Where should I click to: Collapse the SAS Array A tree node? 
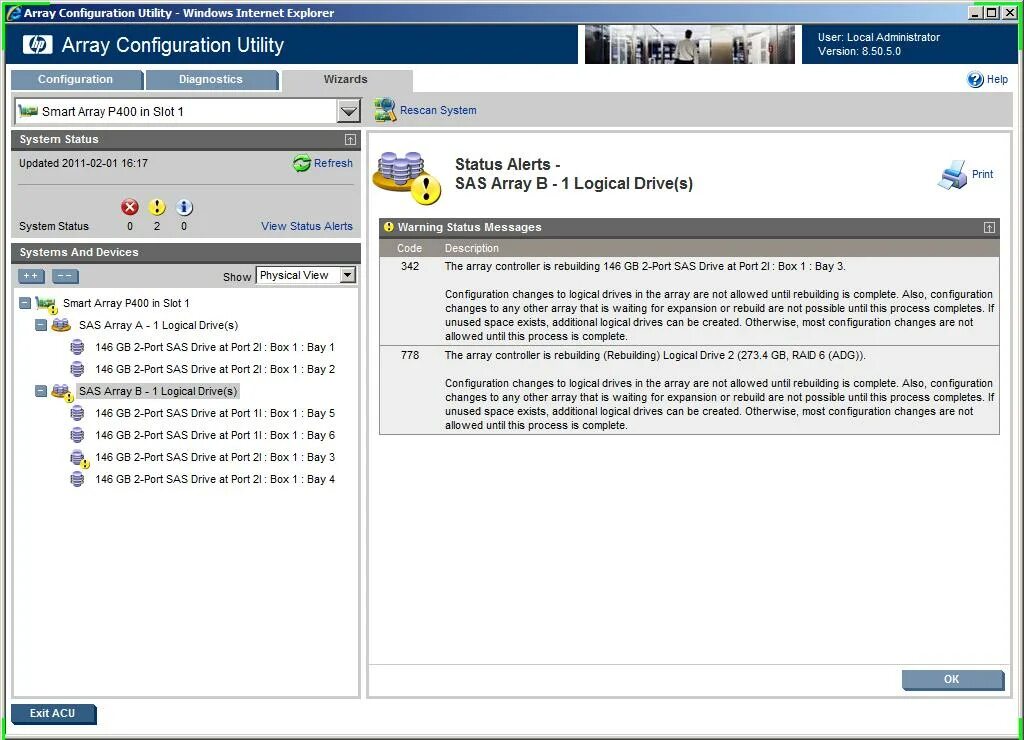tap(40, 325)
